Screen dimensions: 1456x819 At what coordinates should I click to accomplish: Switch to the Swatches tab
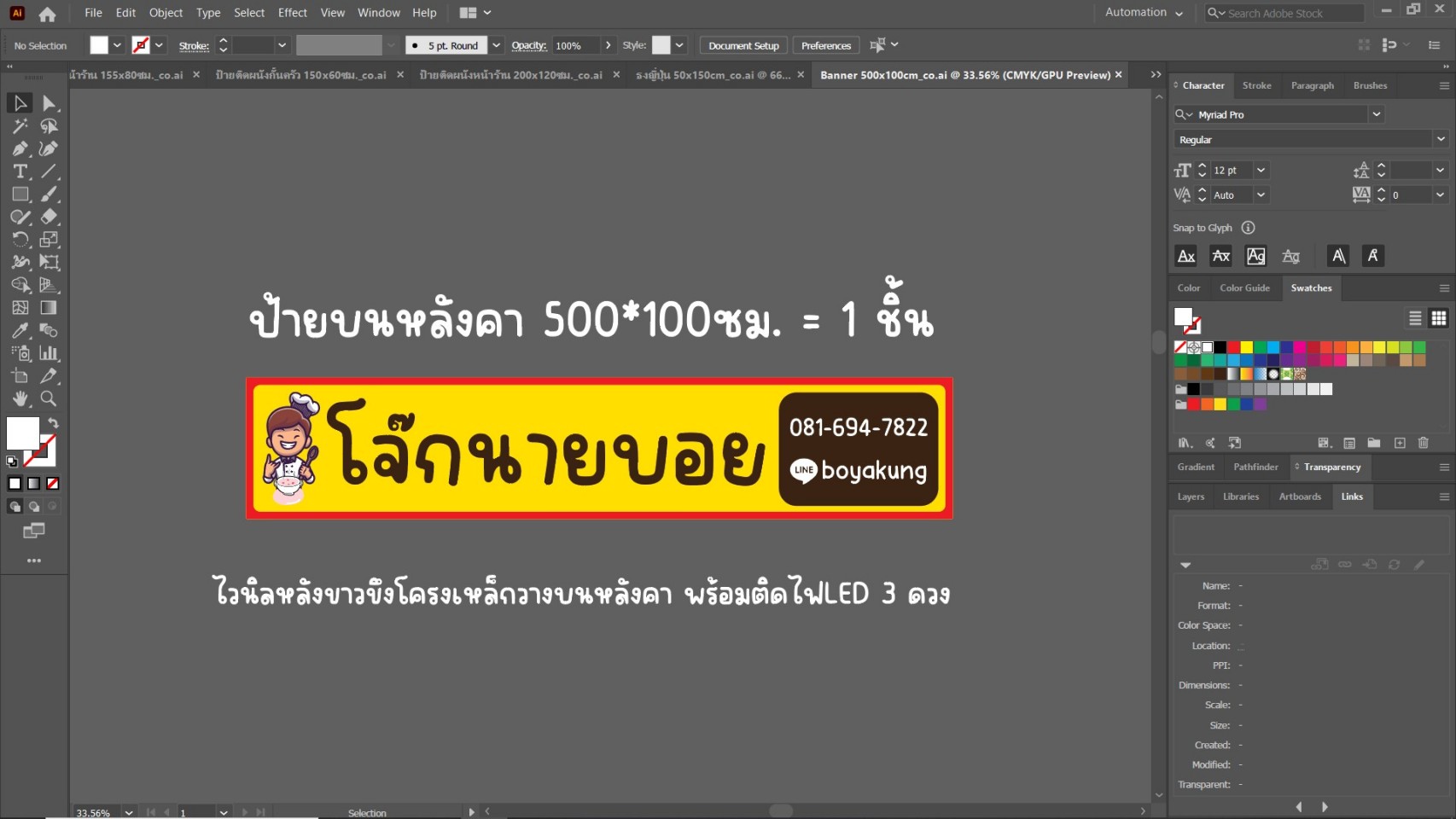pos(1310,288)
